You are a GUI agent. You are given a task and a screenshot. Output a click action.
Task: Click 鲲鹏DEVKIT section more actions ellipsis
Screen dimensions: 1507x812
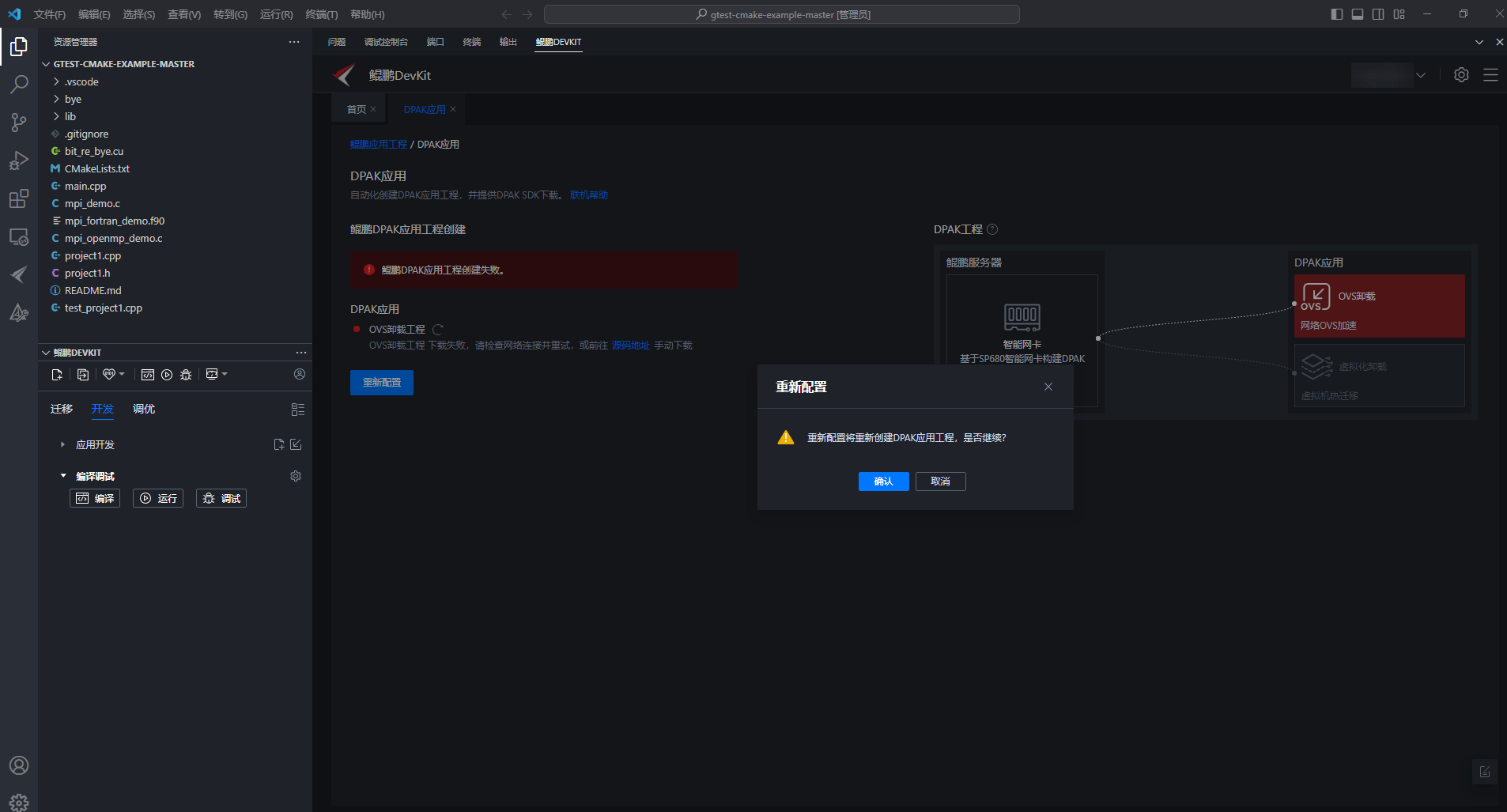(x=301, y=353)
